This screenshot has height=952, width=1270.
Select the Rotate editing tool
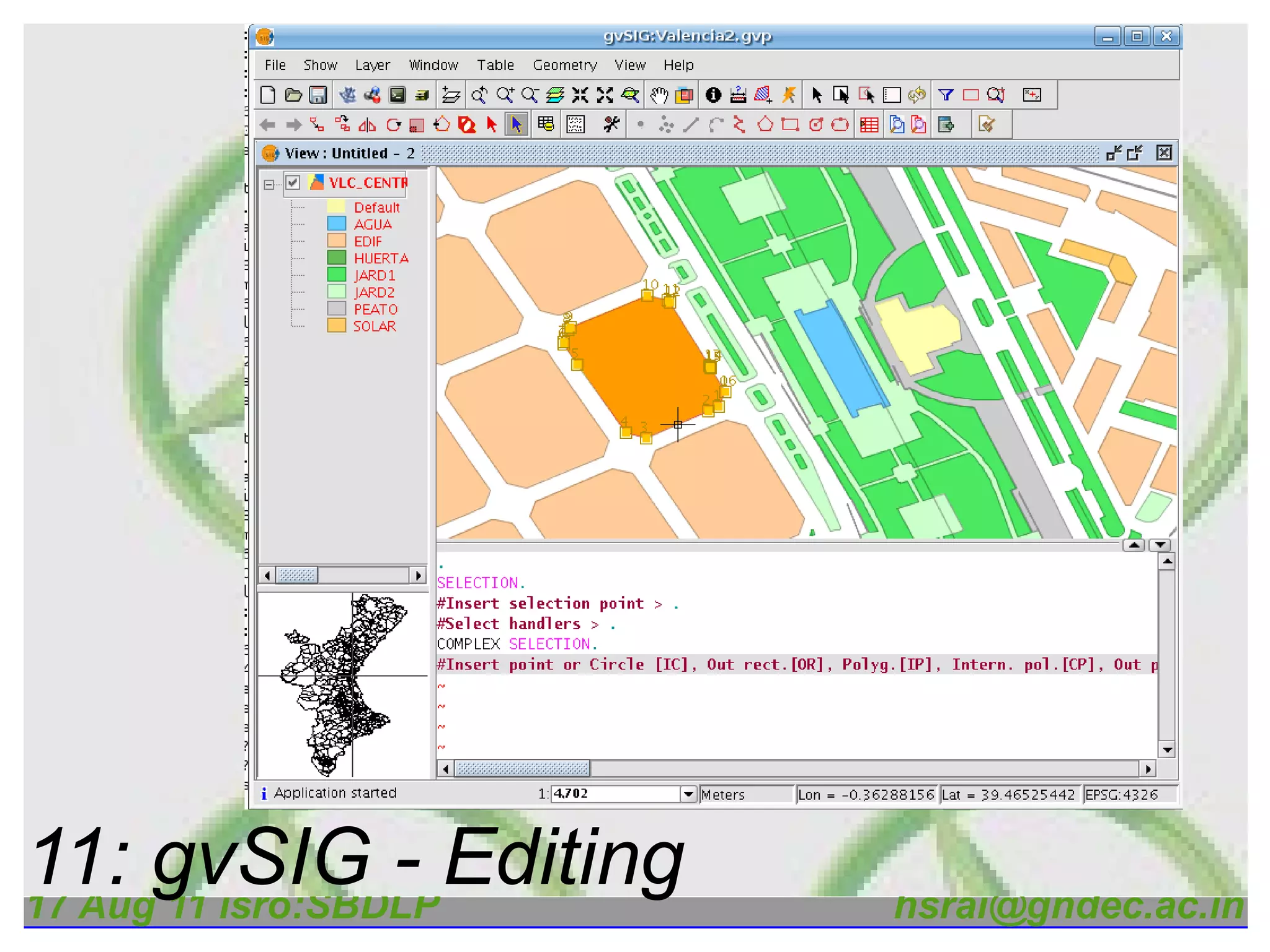pos(393,125)
